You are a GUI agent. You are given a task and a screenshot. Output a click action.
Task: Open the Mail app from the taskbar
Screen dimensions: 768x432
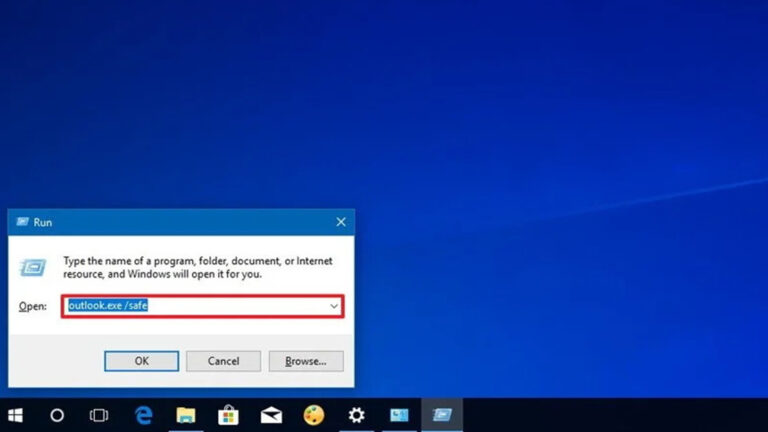click(271, 415)
